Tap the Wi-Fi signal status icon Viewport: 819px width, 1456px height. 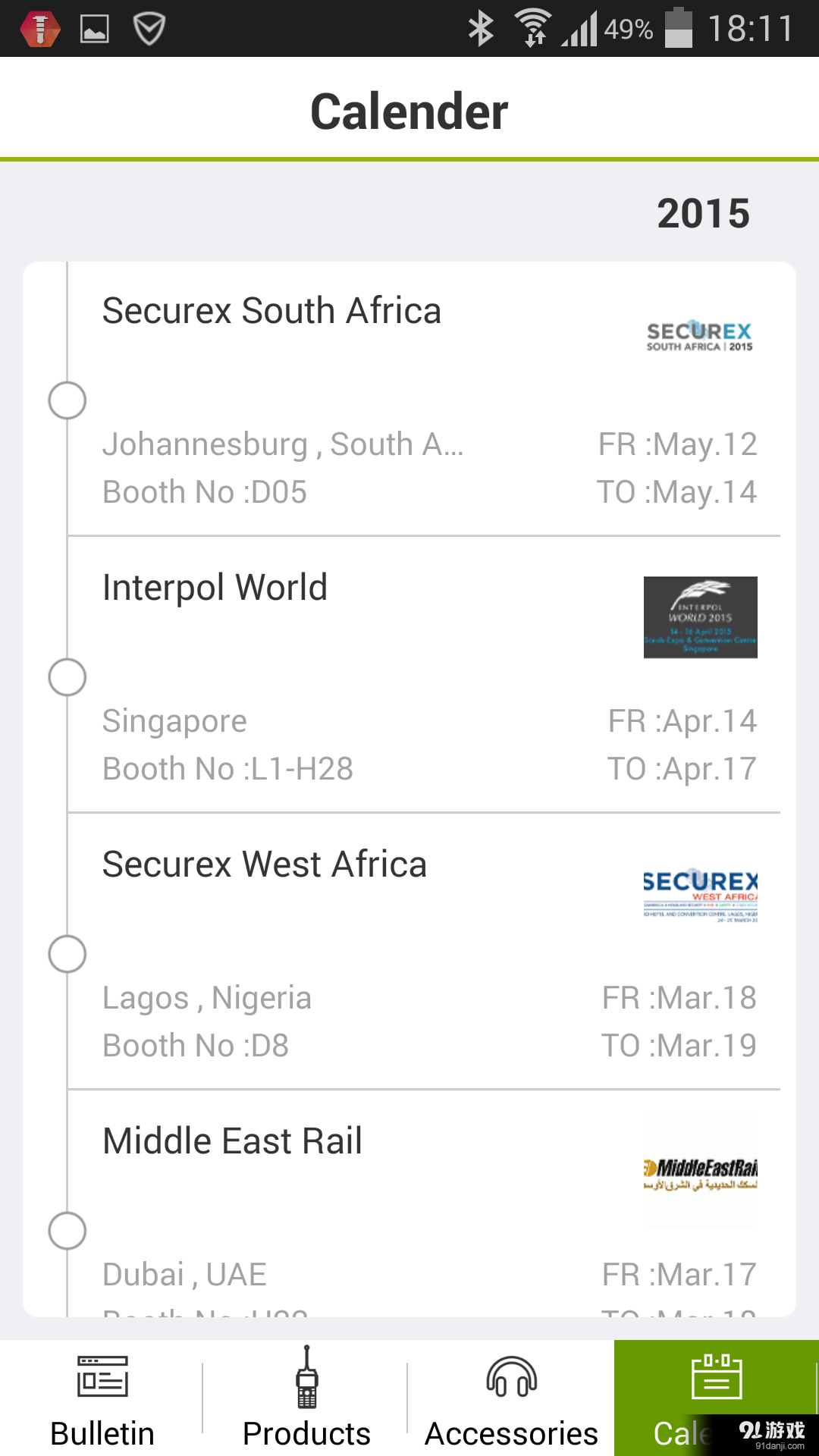533,29
